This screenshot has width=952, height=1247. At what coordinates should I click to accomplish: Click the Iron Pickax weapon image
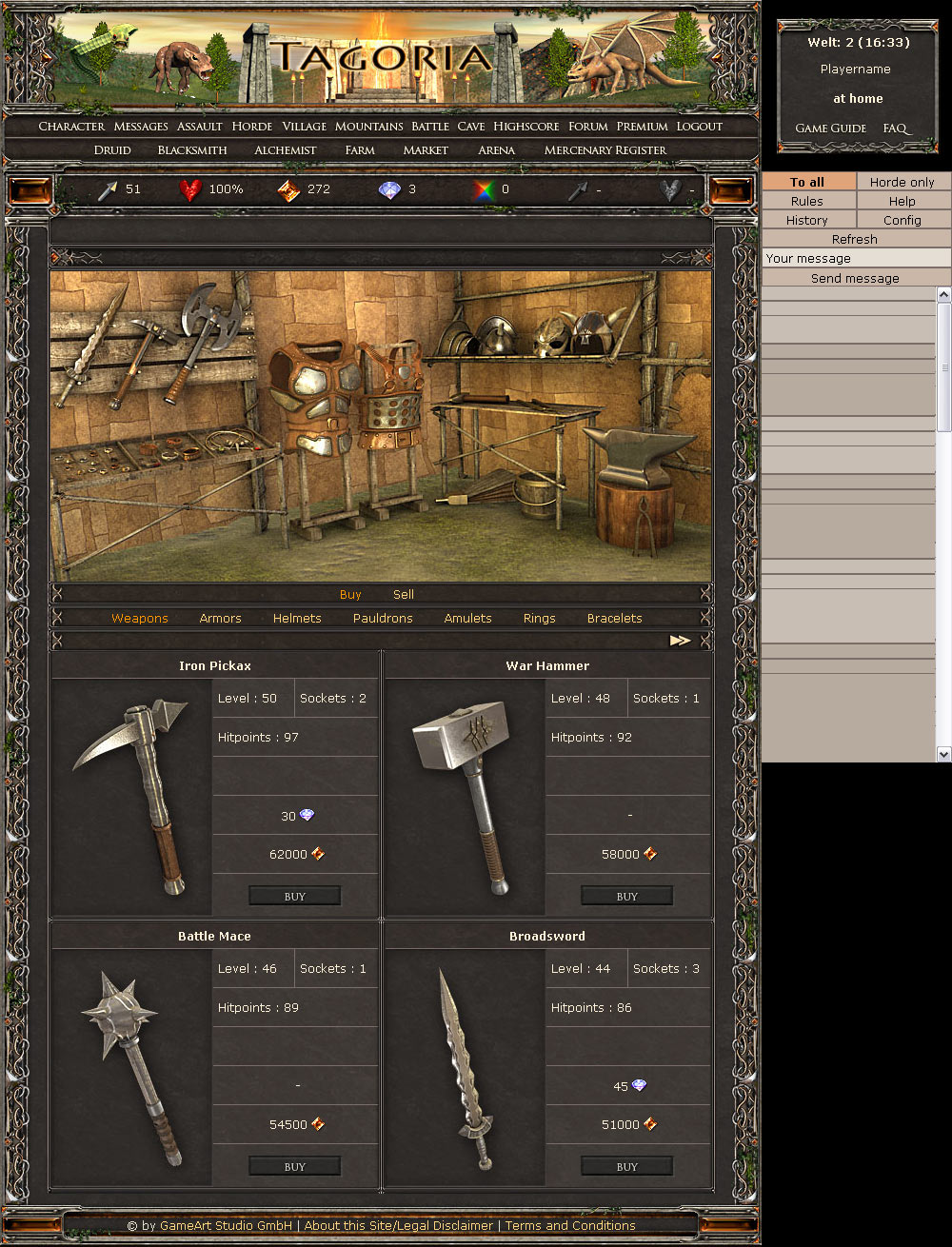[131, 798]
